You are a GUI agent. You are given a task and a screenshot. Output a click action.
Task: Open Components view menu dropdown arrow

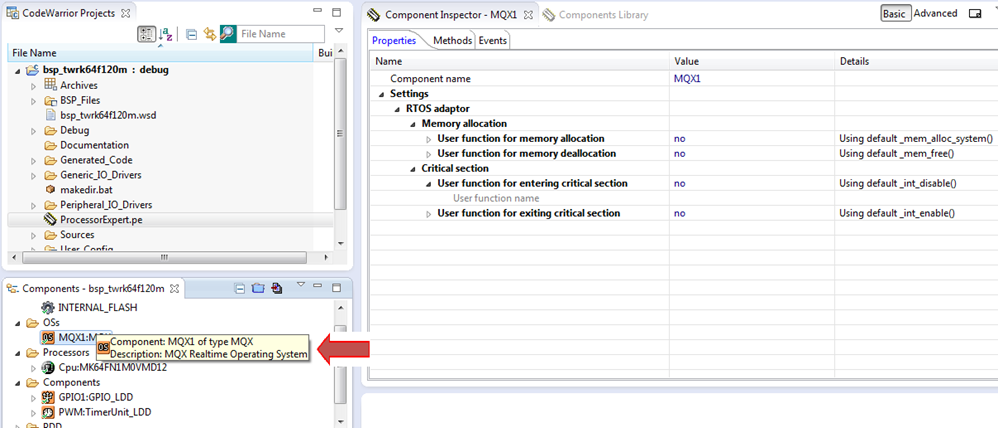[x=302, y=285]
